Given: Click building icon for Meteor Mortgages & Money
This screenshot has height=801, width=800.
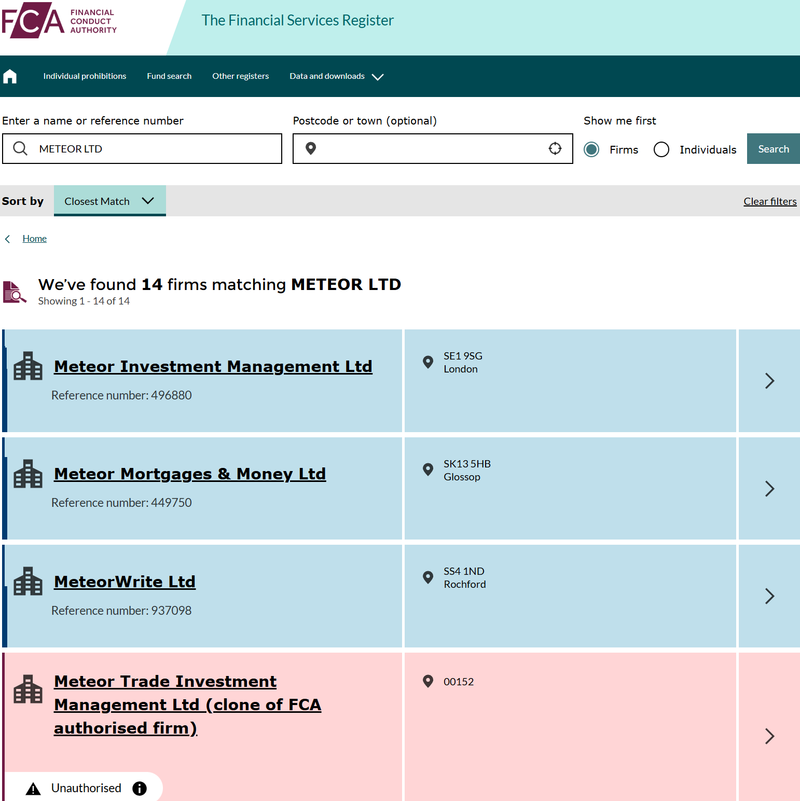Looking at the screenshot, I should [x=28, y=474].
